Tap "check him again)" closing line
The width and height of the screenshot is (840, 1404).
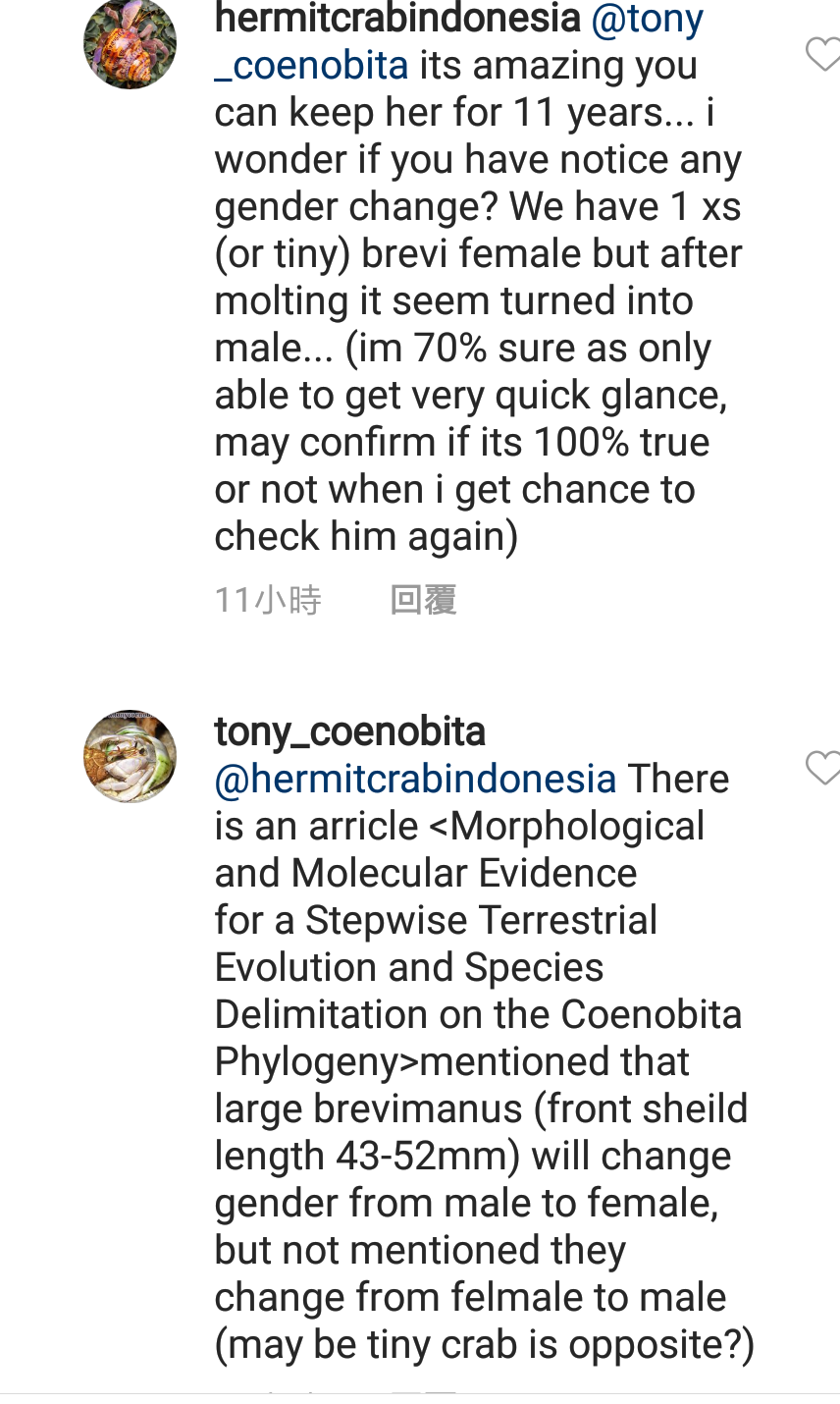click(x=366, y=537)
